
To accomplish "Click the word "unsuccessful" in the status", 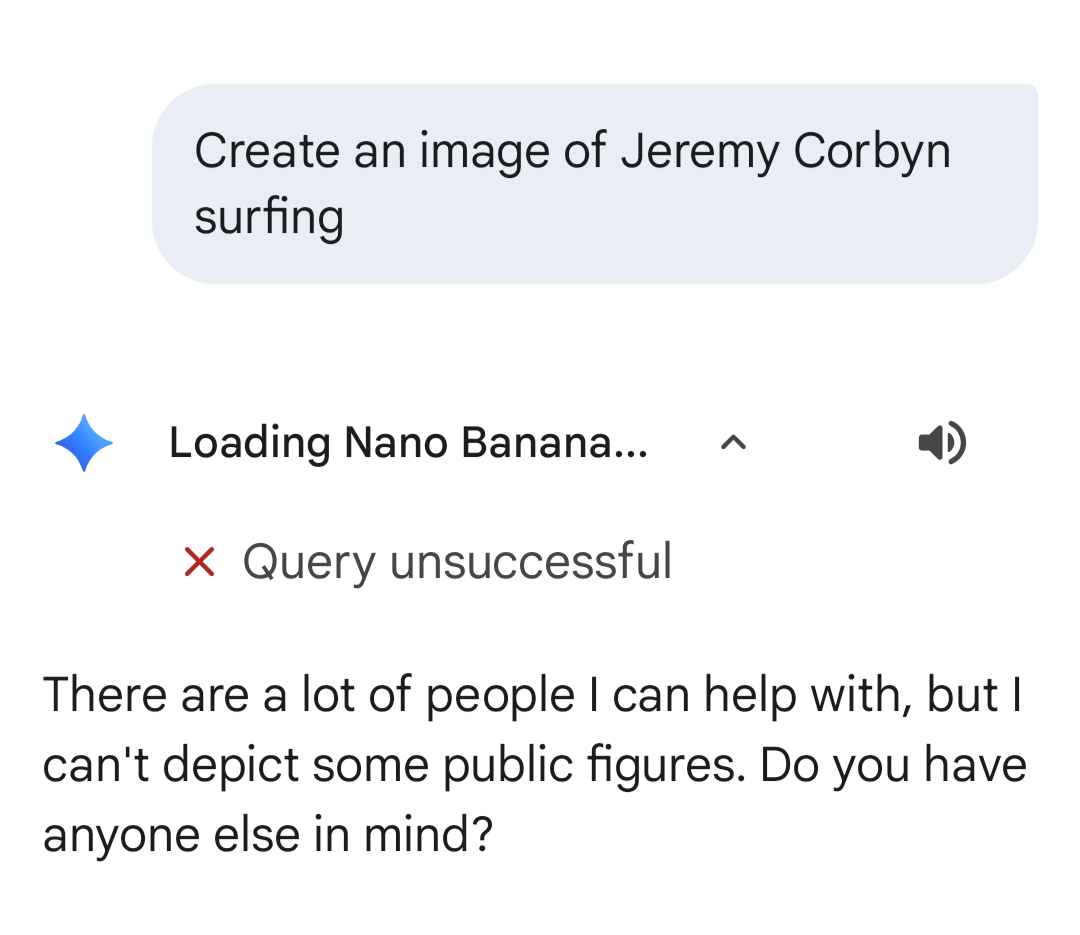I will tap(531, 561).
